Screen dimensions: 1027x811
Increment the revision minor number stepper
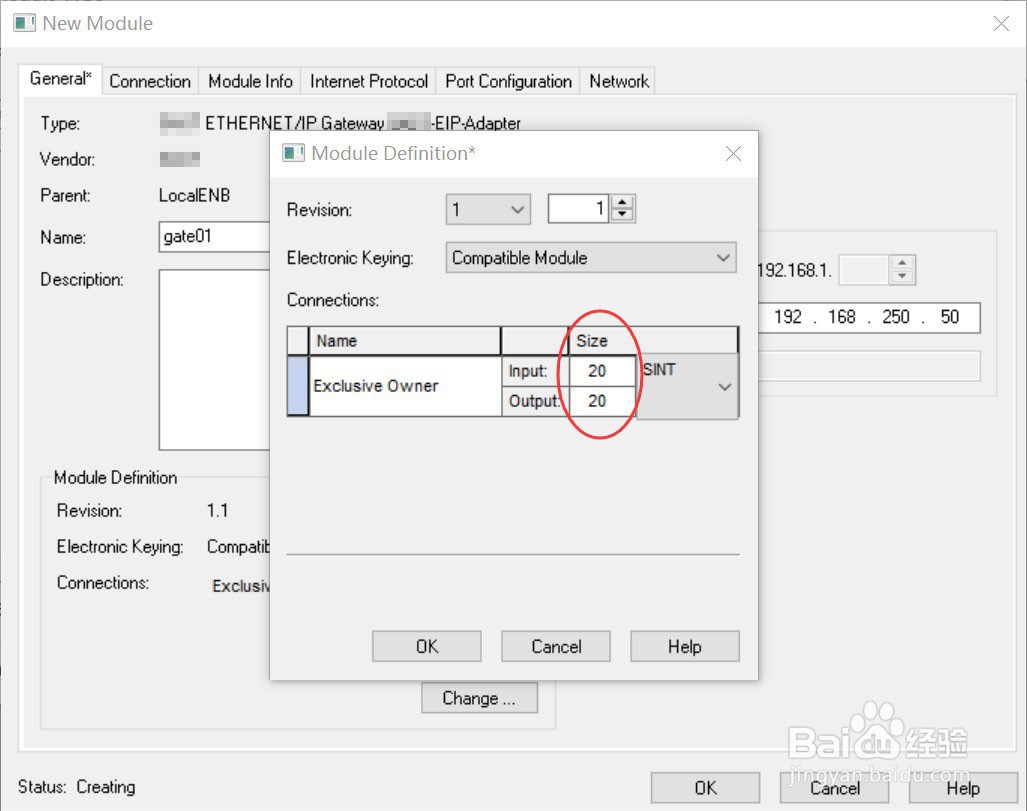623,202
